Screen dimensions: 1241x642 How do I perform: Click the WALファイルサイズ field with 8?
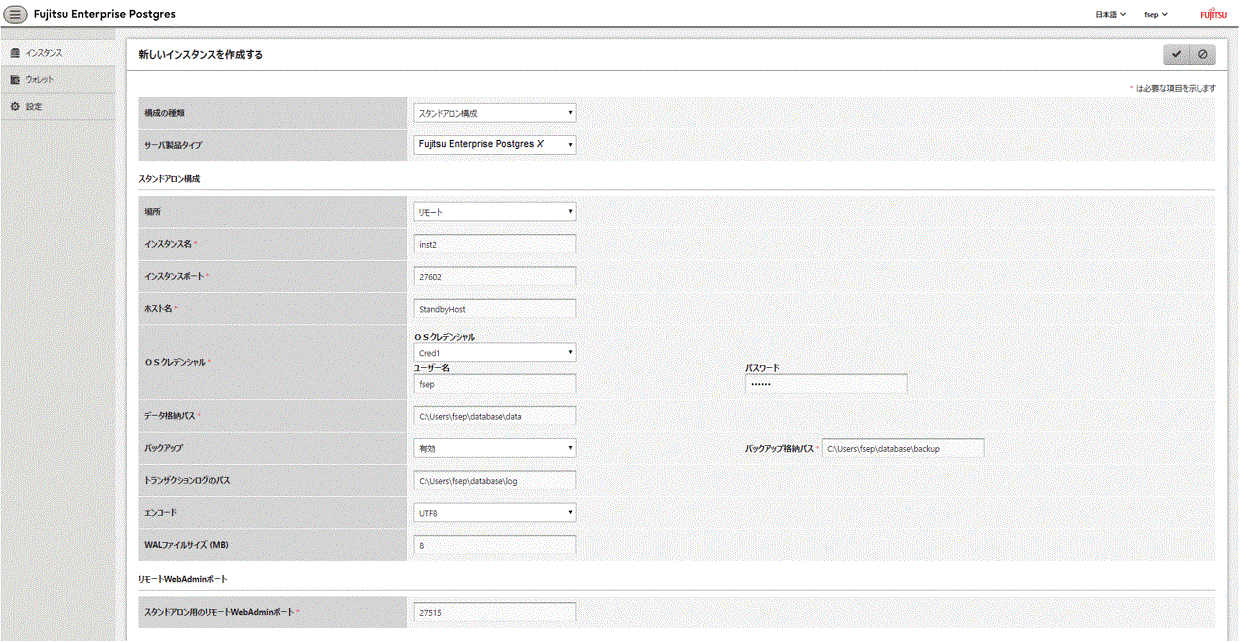click(495, 545)
